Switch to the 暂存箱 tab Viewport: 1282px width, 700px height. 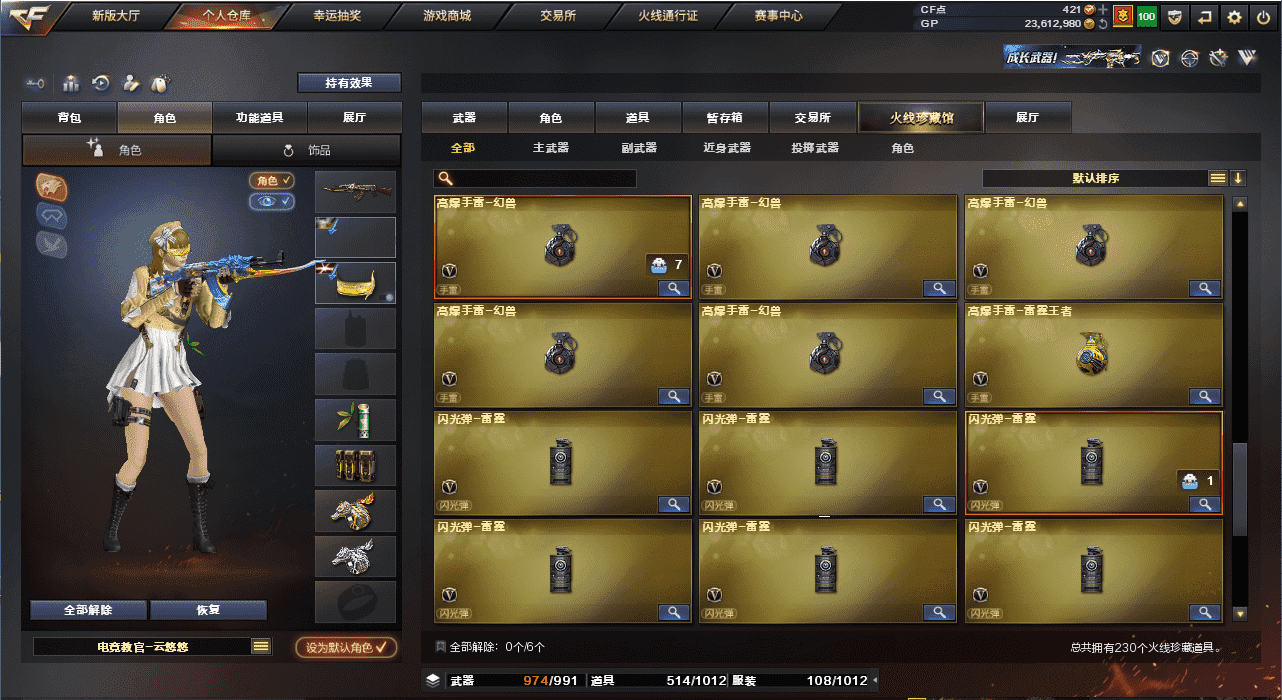(x=726, y=118)
